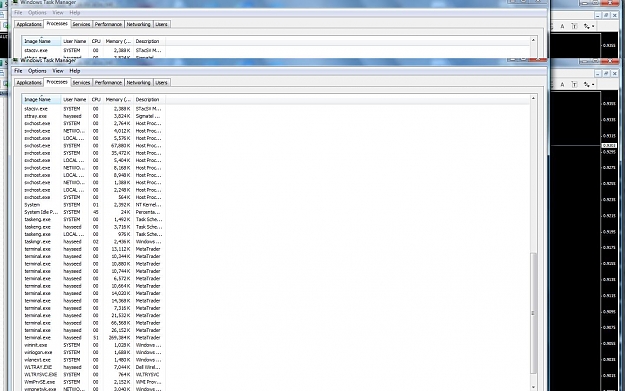Select taskmgr.exe process row
This screenshot has width=625, height=391.
tap(94, 242)
